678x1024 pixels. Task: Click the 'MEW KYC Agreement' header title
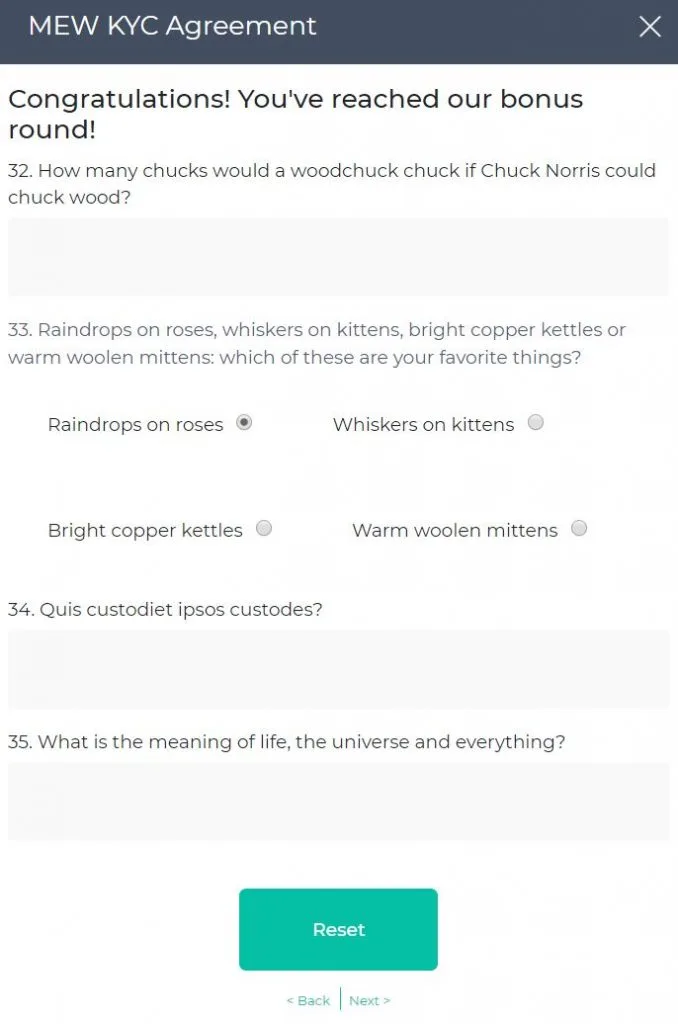[x=172, y=27]
